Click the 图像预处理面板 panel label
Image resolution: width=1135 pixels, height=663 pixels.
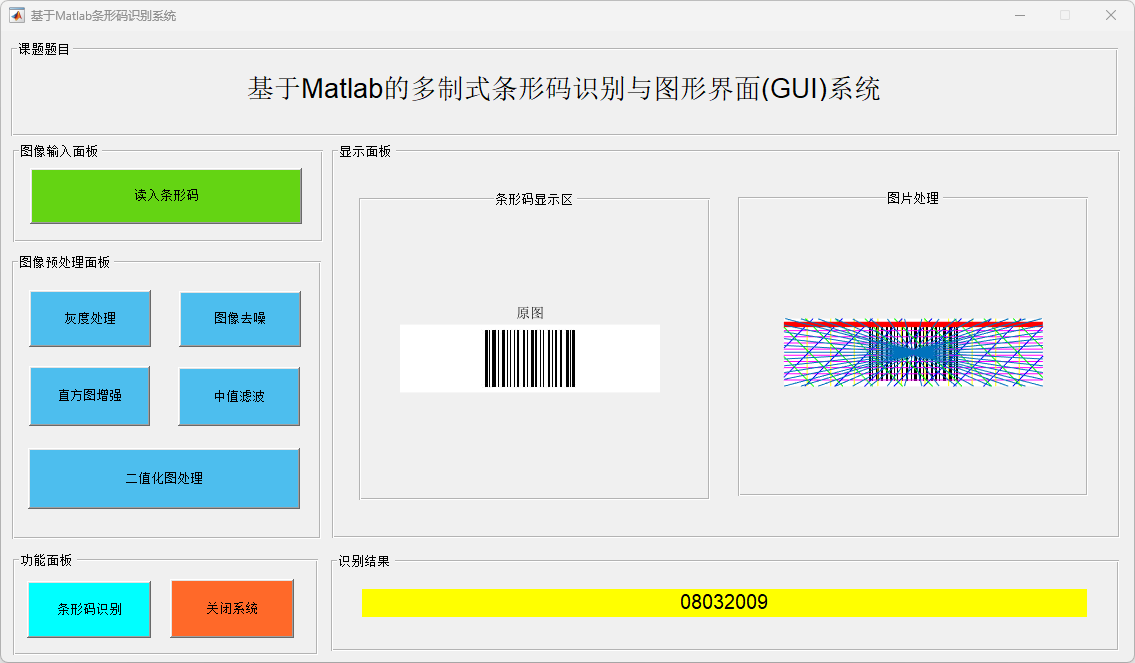65,262
